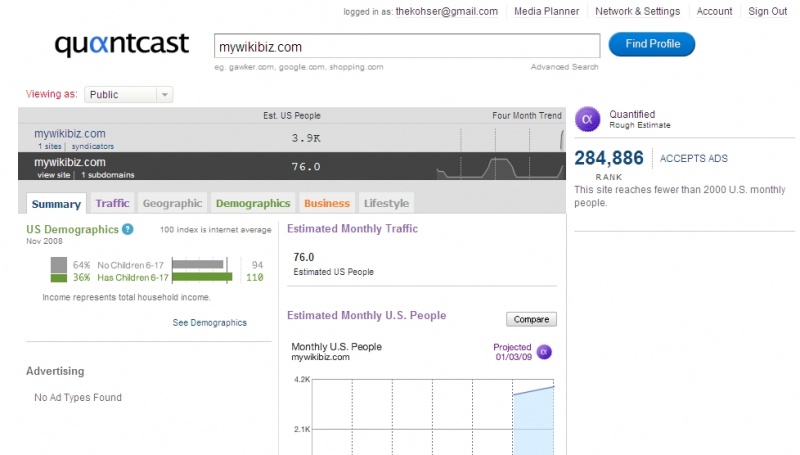Click the purple Quantified badge icon
This screenshot has height=455, width=800.
pos(590,119)
